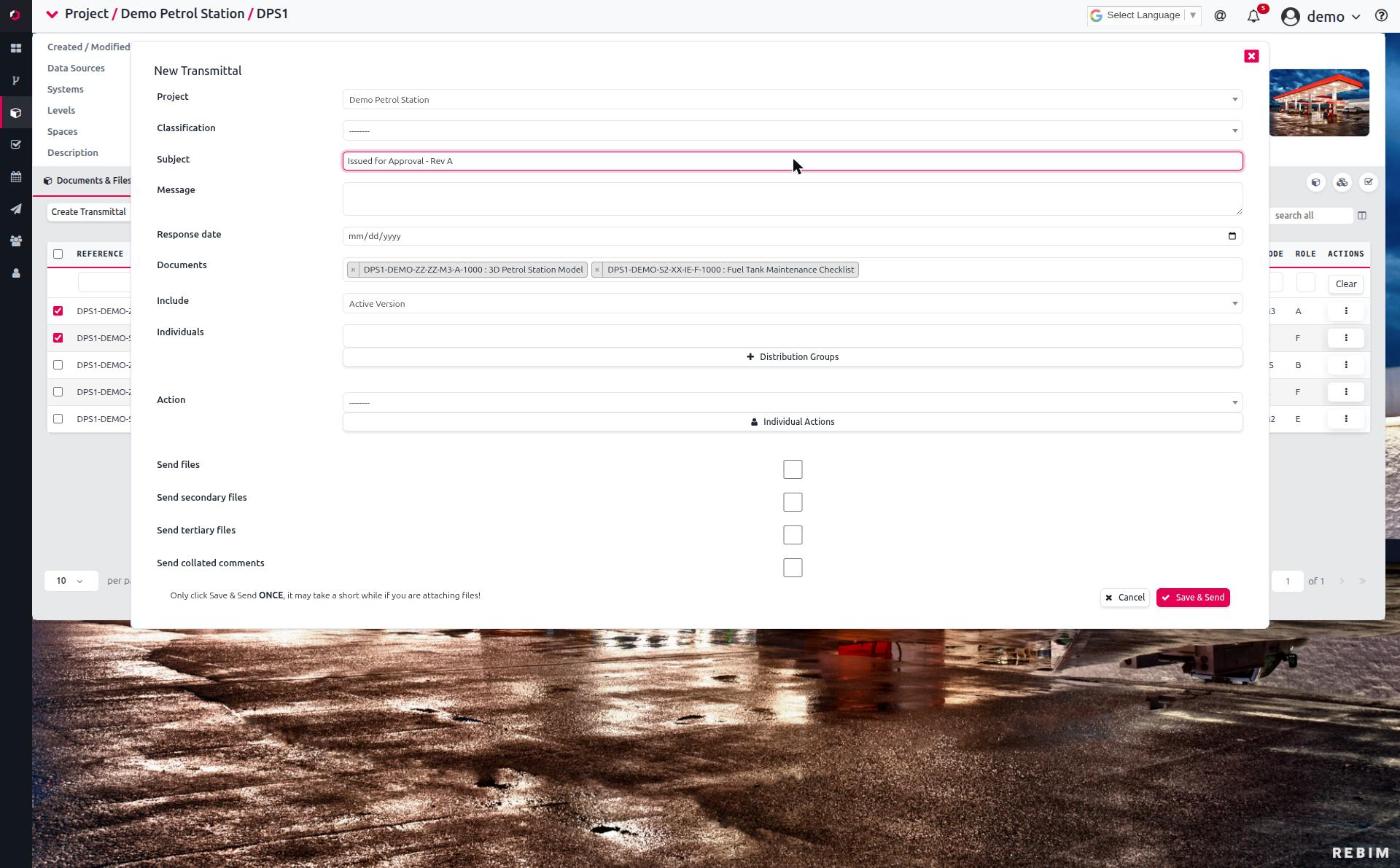This screenshot has width=1400, height=868.
Task: Open the notifications bell
Action: (x=1253, y=16)
